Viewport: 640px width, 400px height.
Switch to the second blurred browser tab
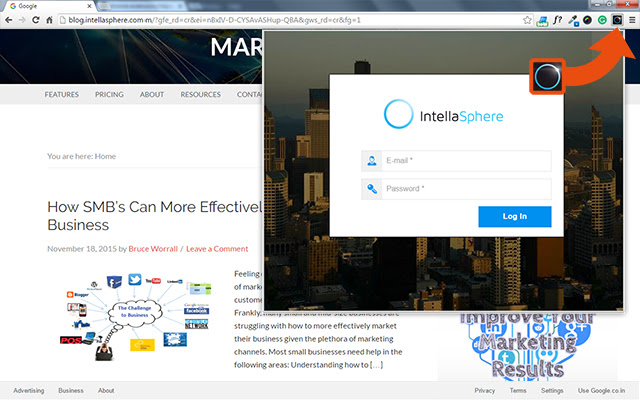click(x=141, y=6)
